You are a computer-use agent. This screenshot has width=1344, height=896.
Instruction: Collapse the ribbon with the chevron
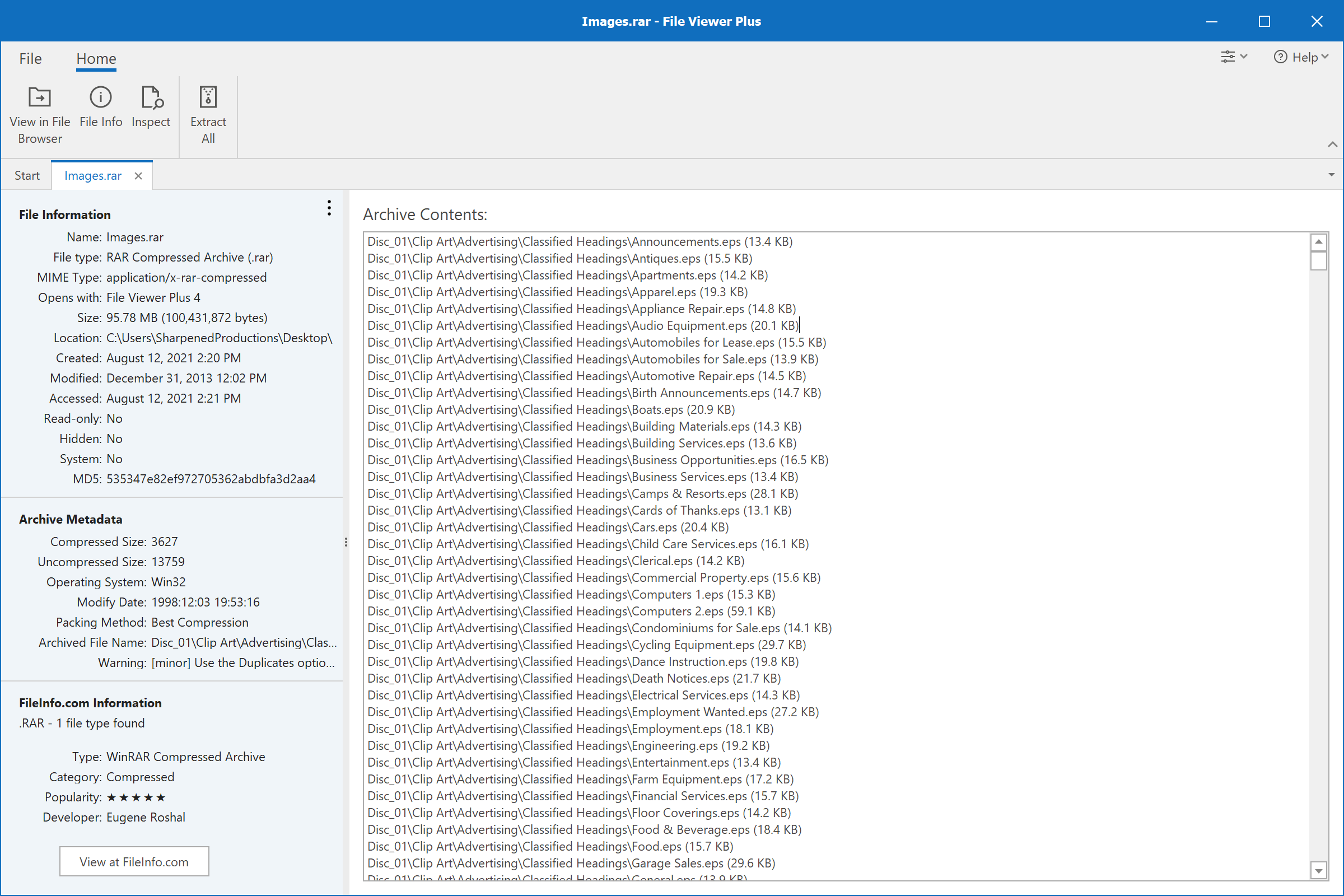tap(1332, 144)
